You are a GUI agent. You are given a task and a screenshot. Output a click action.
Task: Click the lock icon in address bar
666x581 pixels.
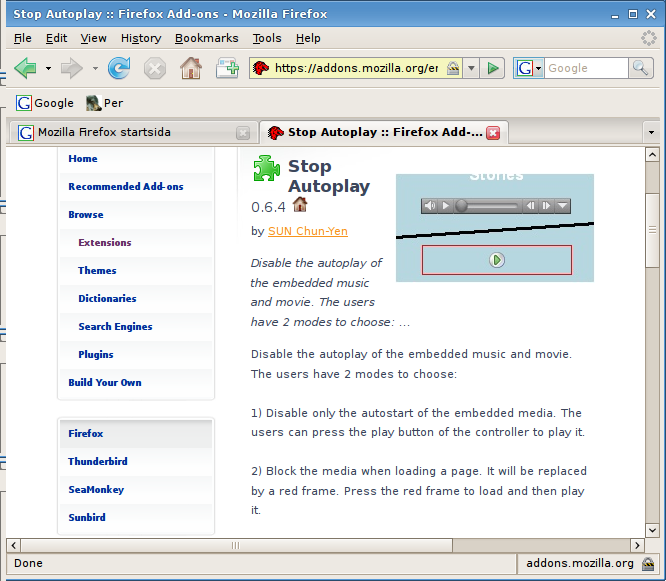coord(453,68)
